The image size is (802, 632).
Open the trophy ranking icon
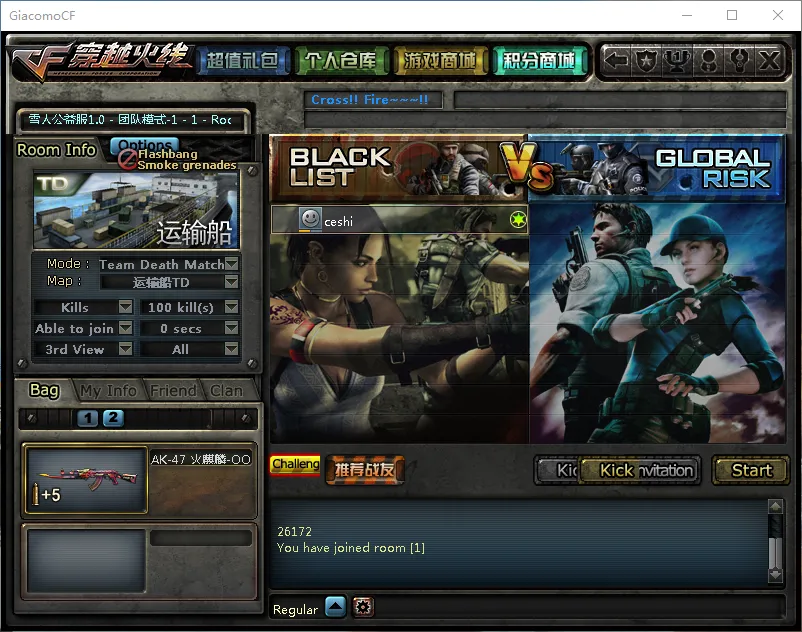pos(677,61)
